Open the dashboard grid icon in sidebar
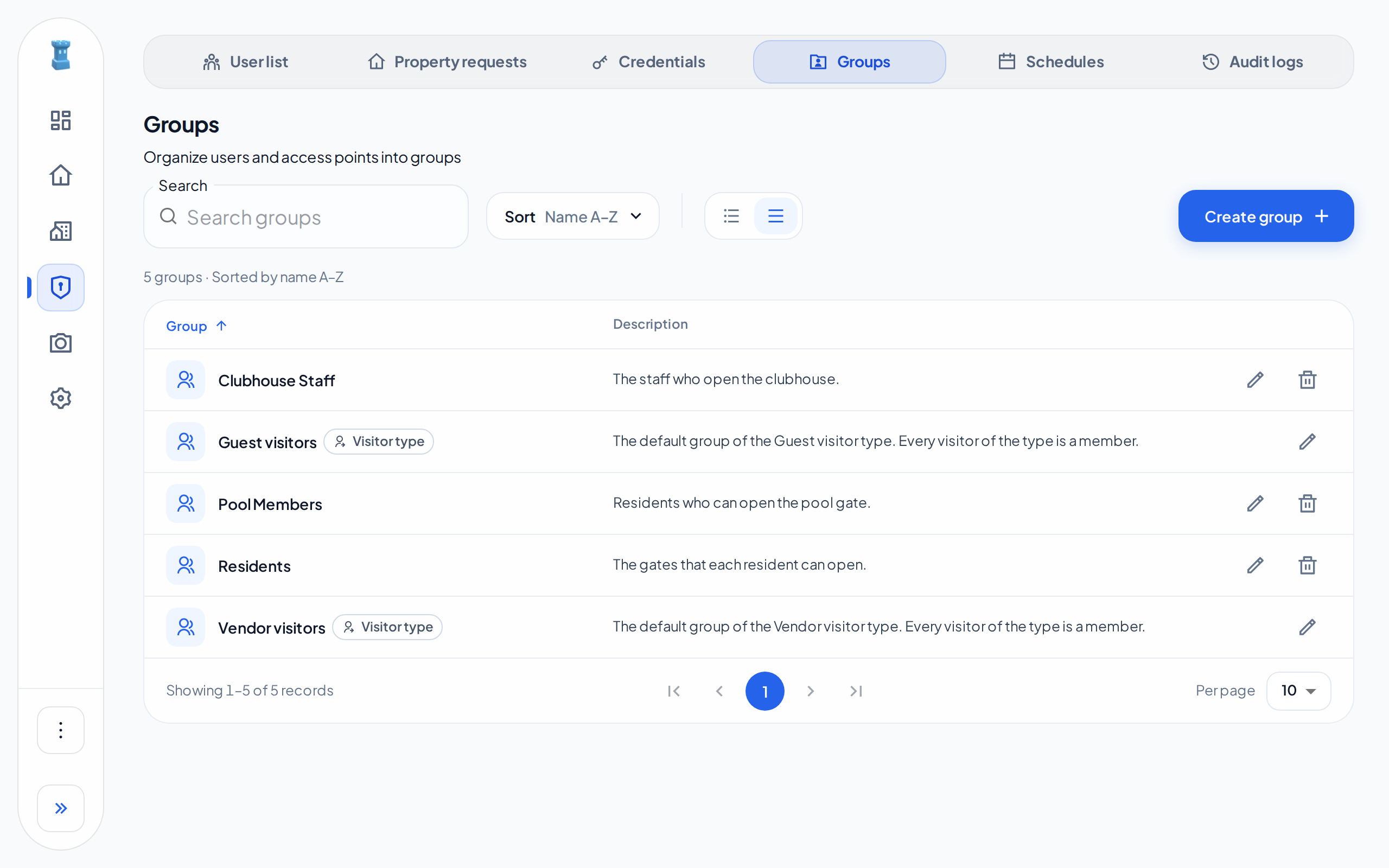This screenshot has width=1389, height=868. [x=60, y=120]
